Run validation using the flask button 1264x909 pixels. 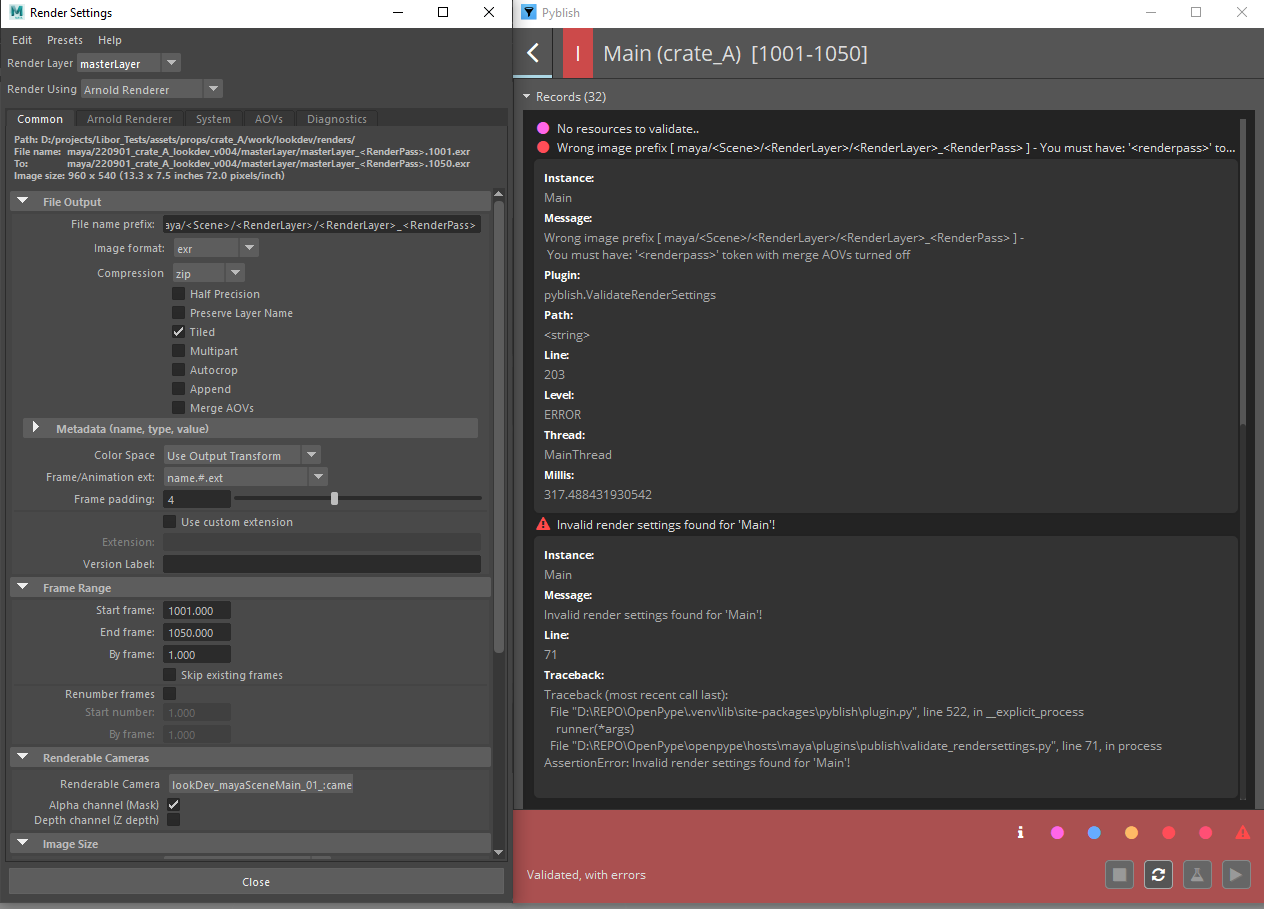pyautogui.click(x=1196, y=874)
